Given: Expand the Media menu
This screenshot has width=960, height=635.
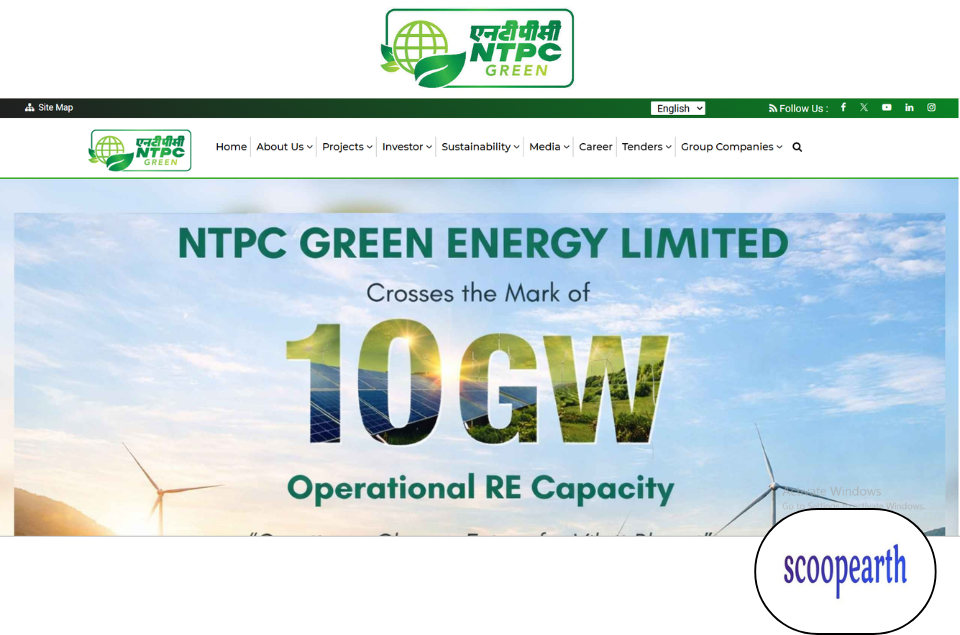Looking at the screenshot, I should [549, 147].
